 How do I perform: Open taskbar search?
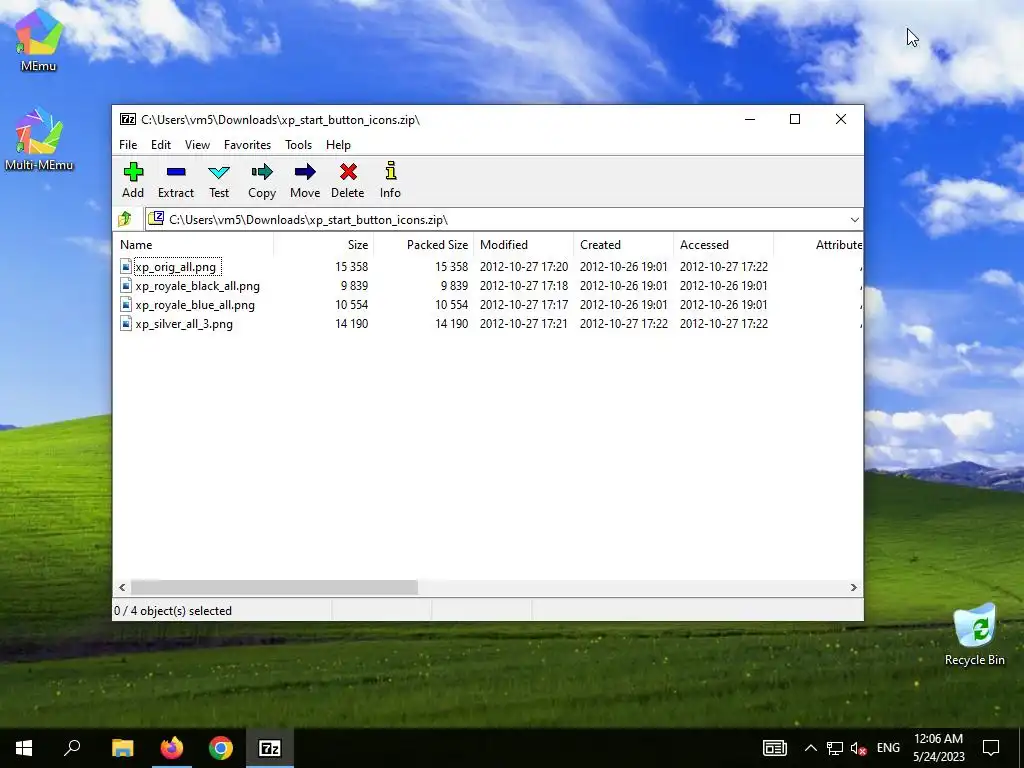tap(72, 748)
